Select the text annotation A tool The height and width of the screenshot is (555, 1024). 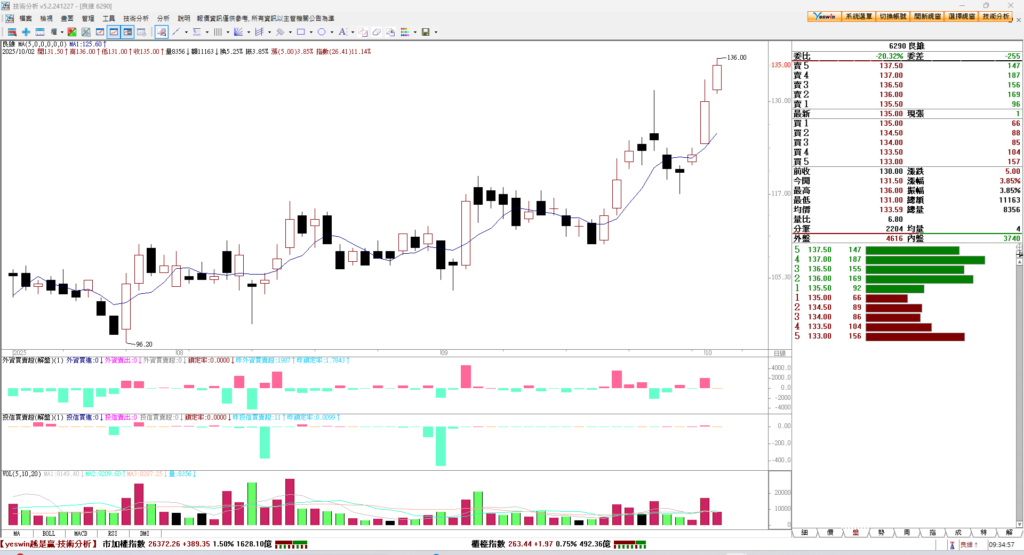pos(342,32)
